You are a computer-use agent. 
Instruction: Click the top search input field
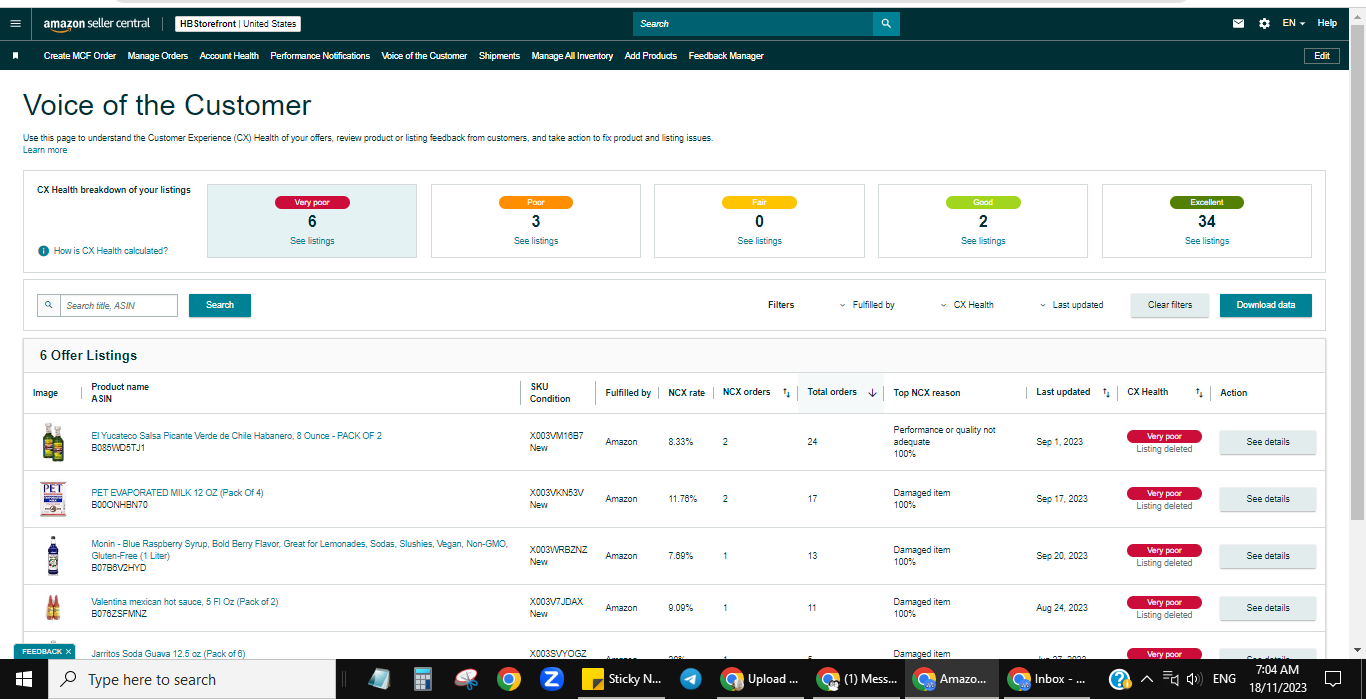coord(753,23)
